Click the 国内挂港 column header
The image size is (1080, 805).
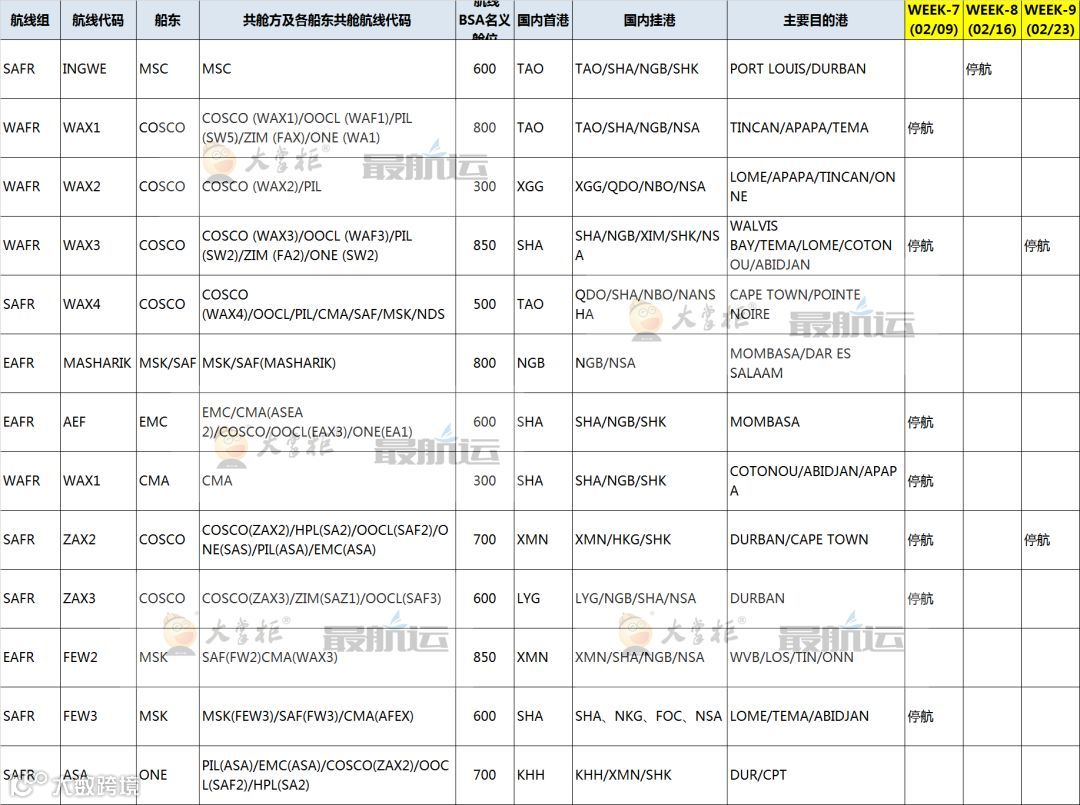click(x=650, y=20)
